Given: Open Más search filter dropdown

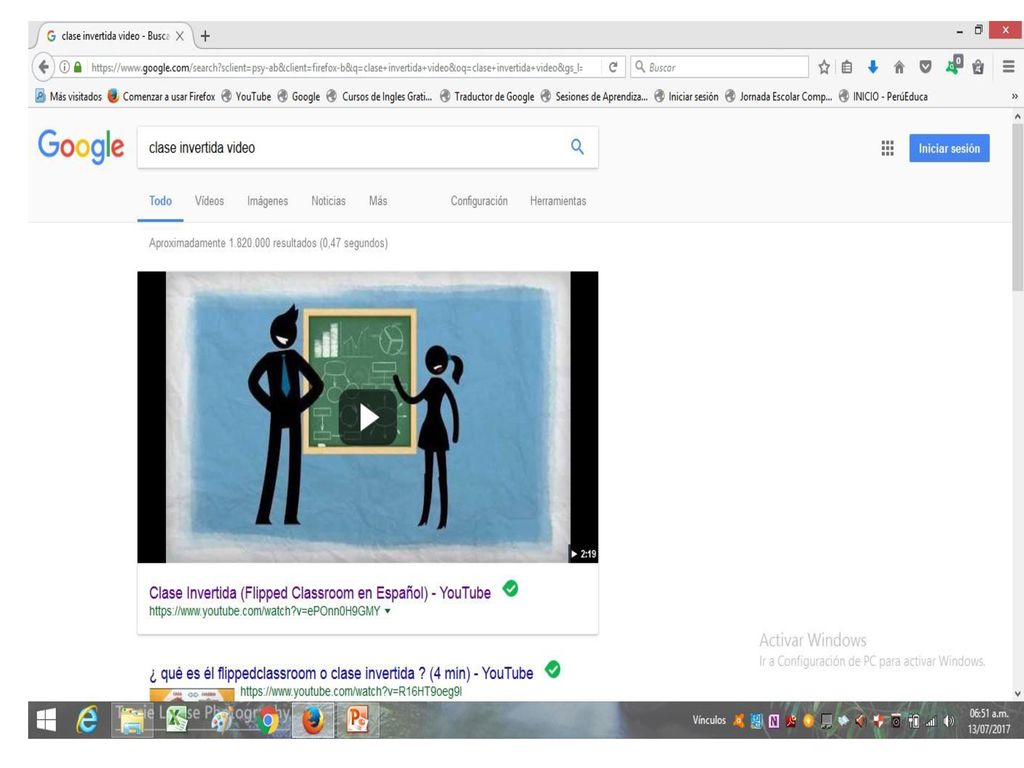Looking at the screenshot, I should coord(377,201).
